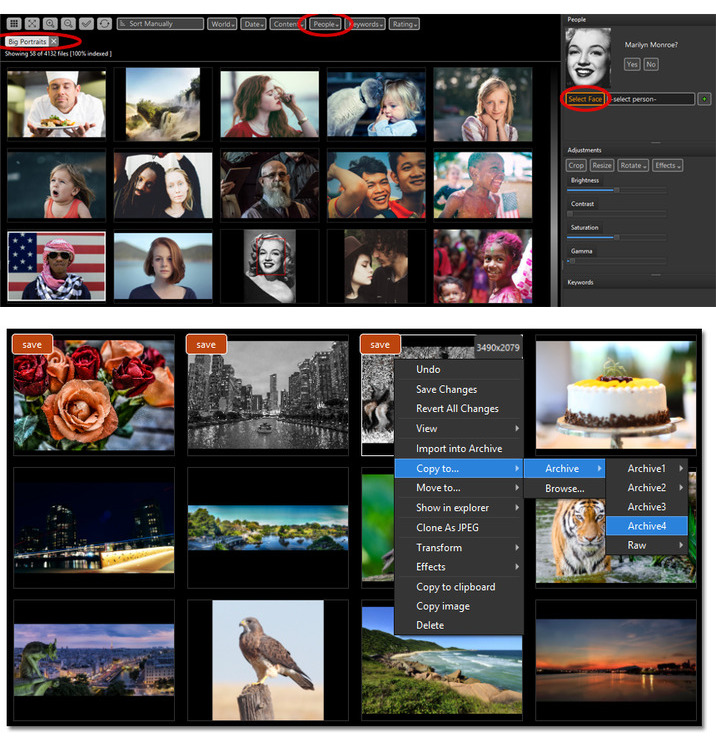Open the World filter dropdown
The image size is (716, 737).
(222, 23)
